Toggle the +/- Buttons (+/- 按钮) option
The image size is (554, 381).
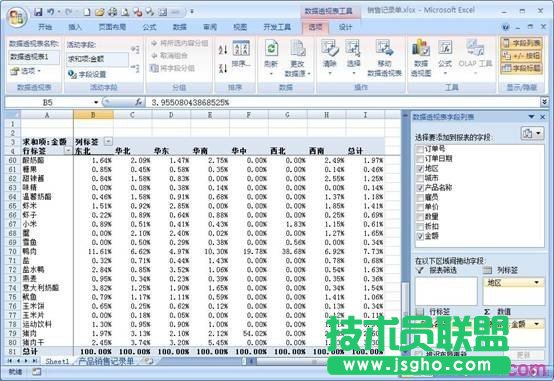pyautogui.click(x=521, y=56)
